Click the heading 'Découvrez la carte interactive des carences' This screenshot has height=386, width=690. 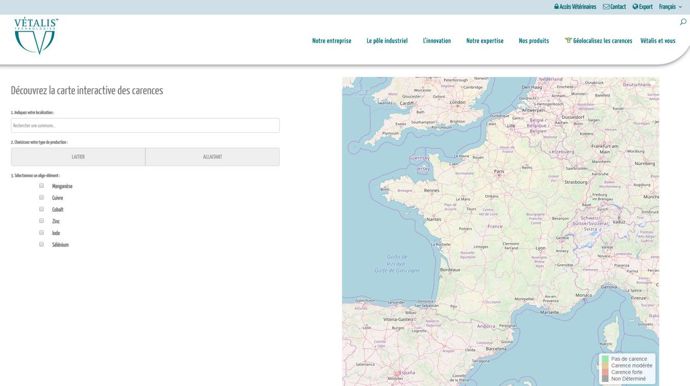(x=87, y=90)
